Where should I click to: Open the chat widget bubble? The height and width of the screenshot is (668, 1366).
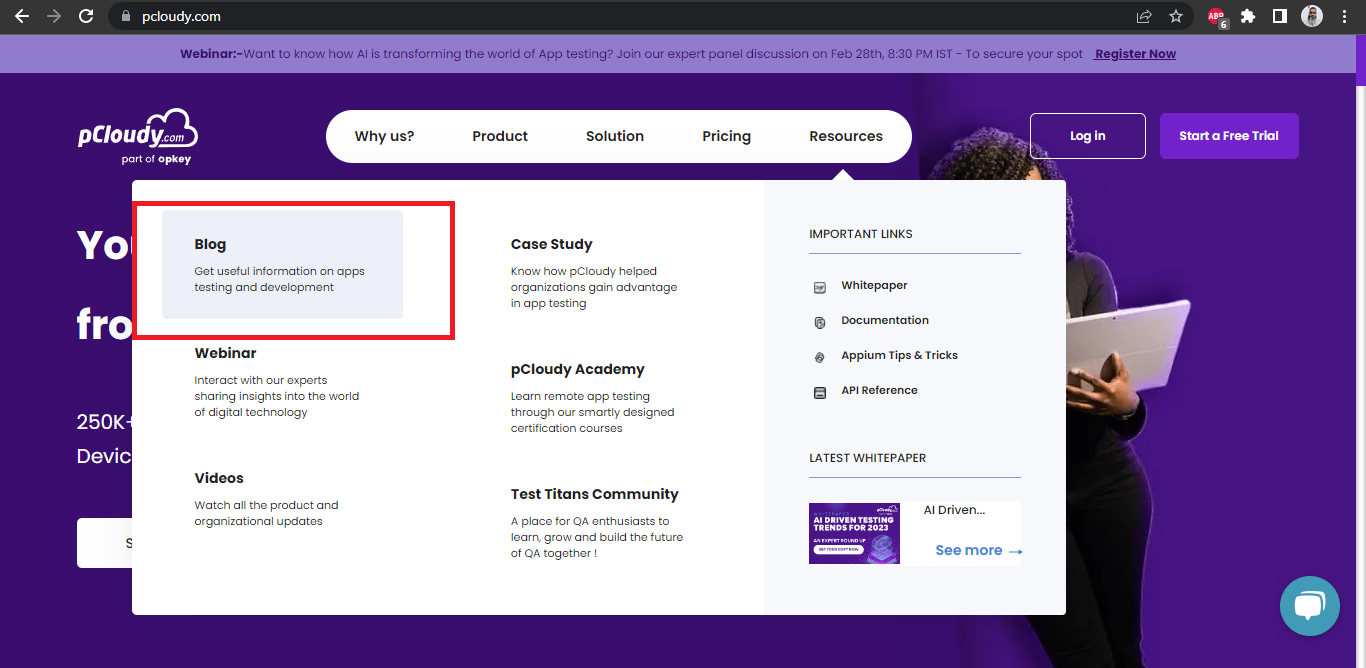coord(1309,606)
